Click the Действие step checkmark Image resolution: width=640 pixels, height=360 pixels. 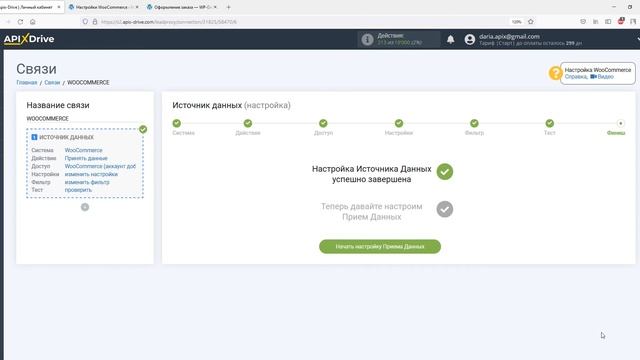[248, 123]
